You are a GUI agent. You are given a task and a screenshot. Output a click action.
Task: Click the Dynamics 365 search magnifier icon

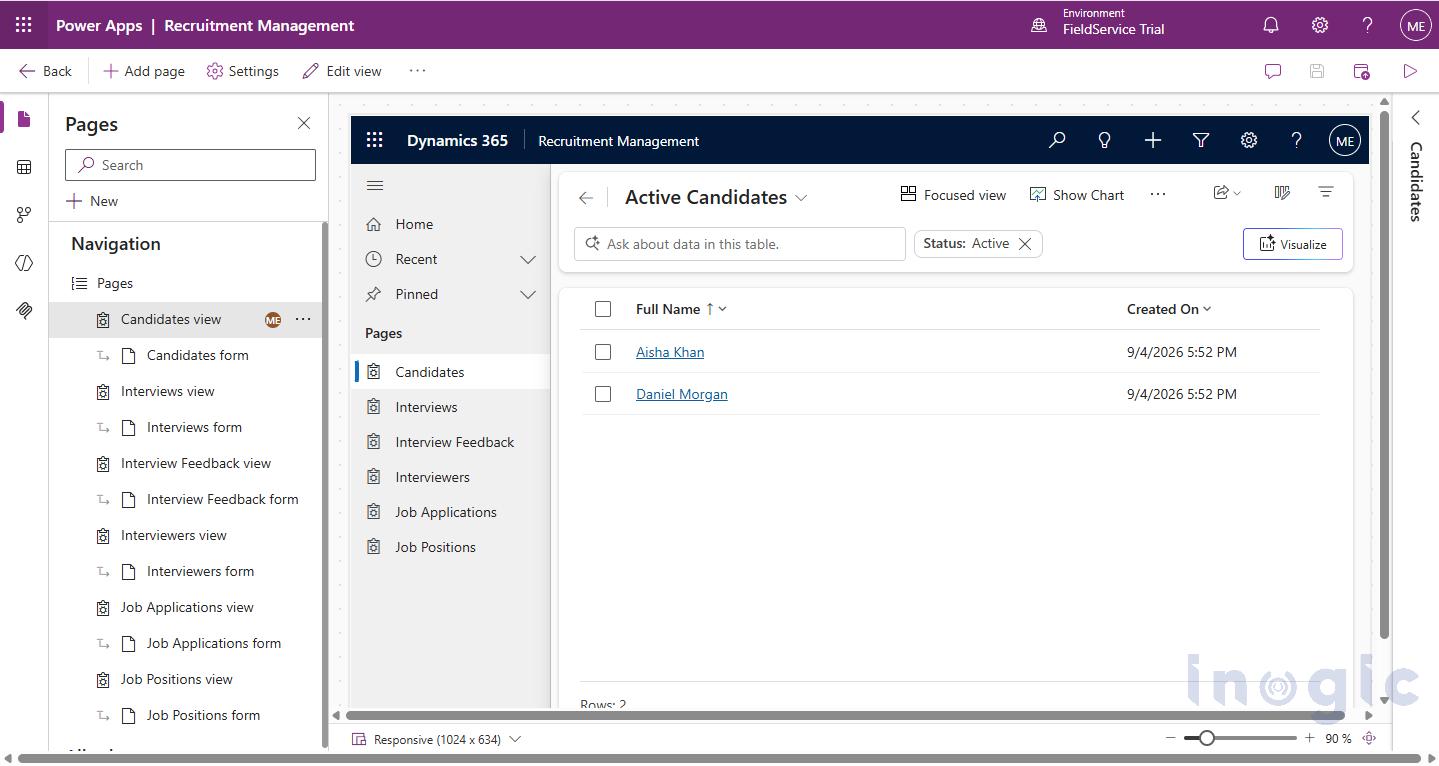(x=1057, y=141)
